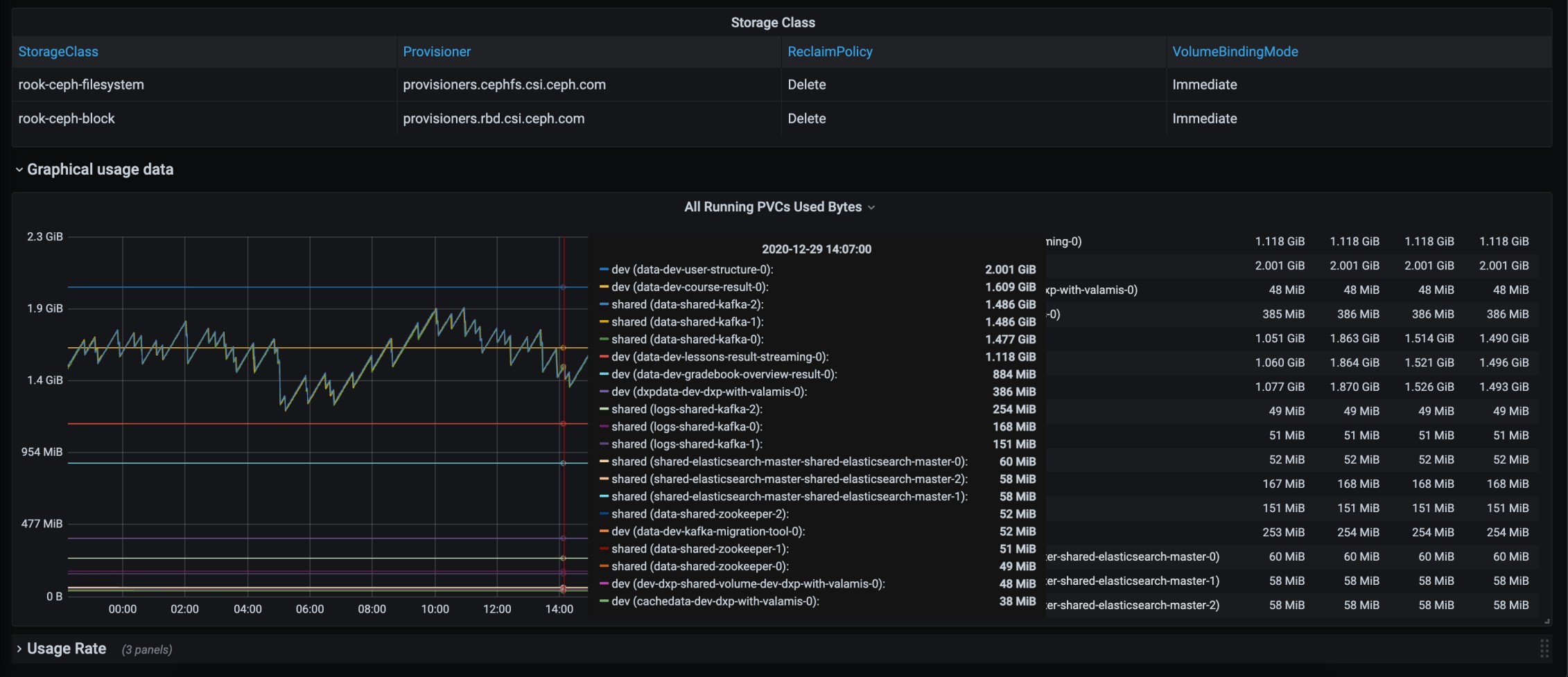Toggle legend series ending elasticsearch-master-1)
This screenshot has width=1568, height=677.
1133,581
